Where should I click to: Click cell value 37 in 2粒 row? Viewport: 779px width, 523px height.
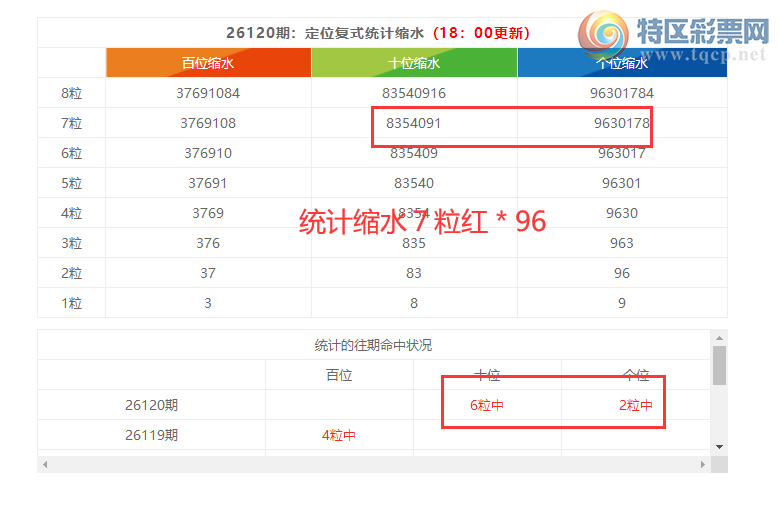(208, 273)
